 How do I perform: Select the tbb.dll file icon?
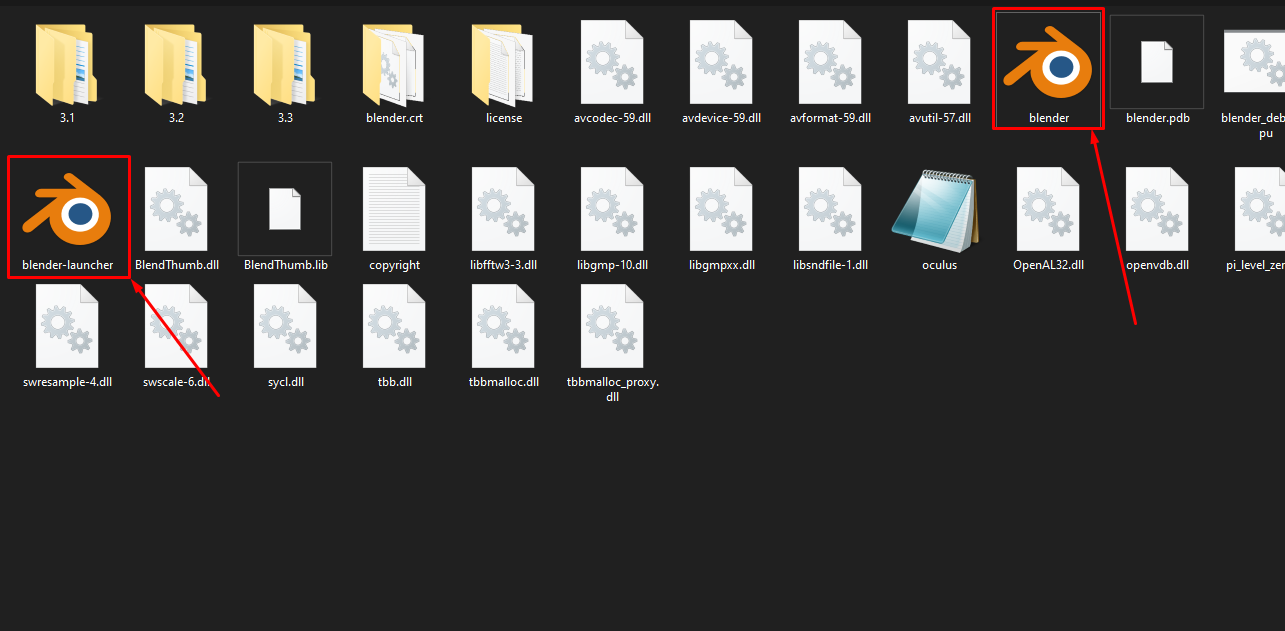coord(394,327)
